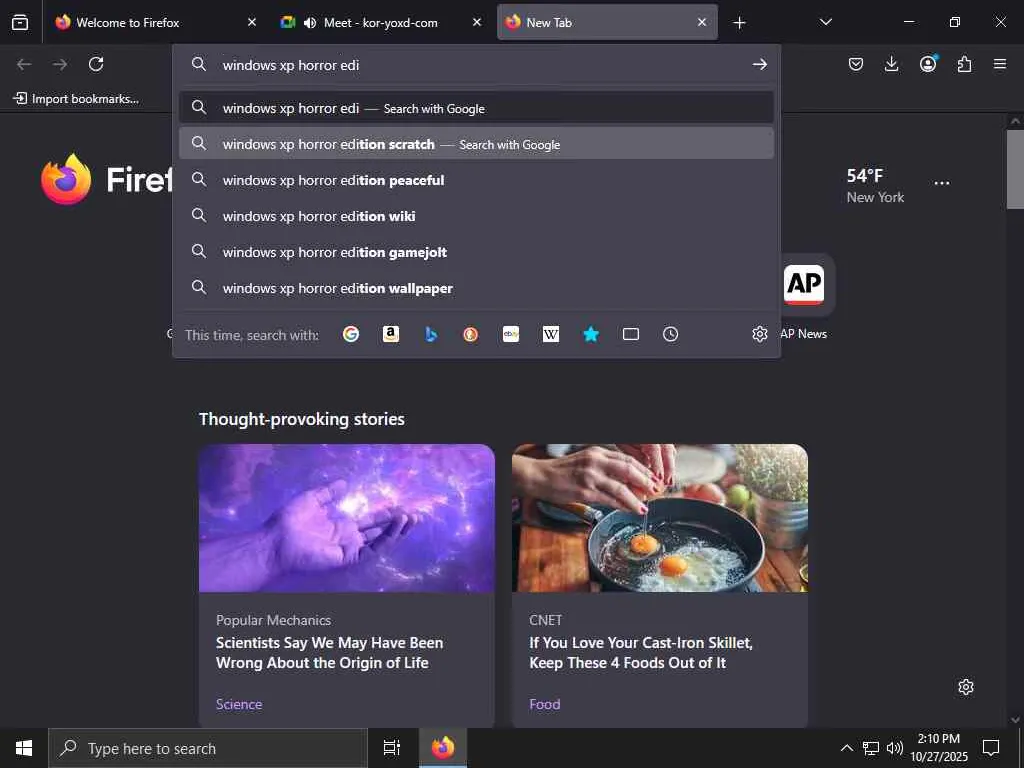Screen dimensions: 1024x768
Task: Reload the current page
Action: [x=96, y=64]
